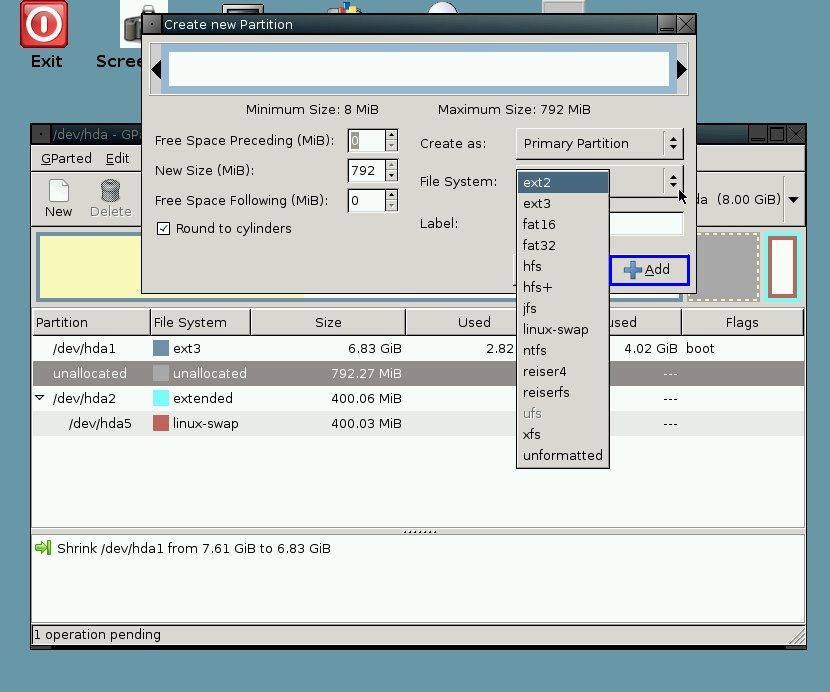
Task: Choose ext3 from the file system list
Action: pyautogui.click(x=563, y=203)
